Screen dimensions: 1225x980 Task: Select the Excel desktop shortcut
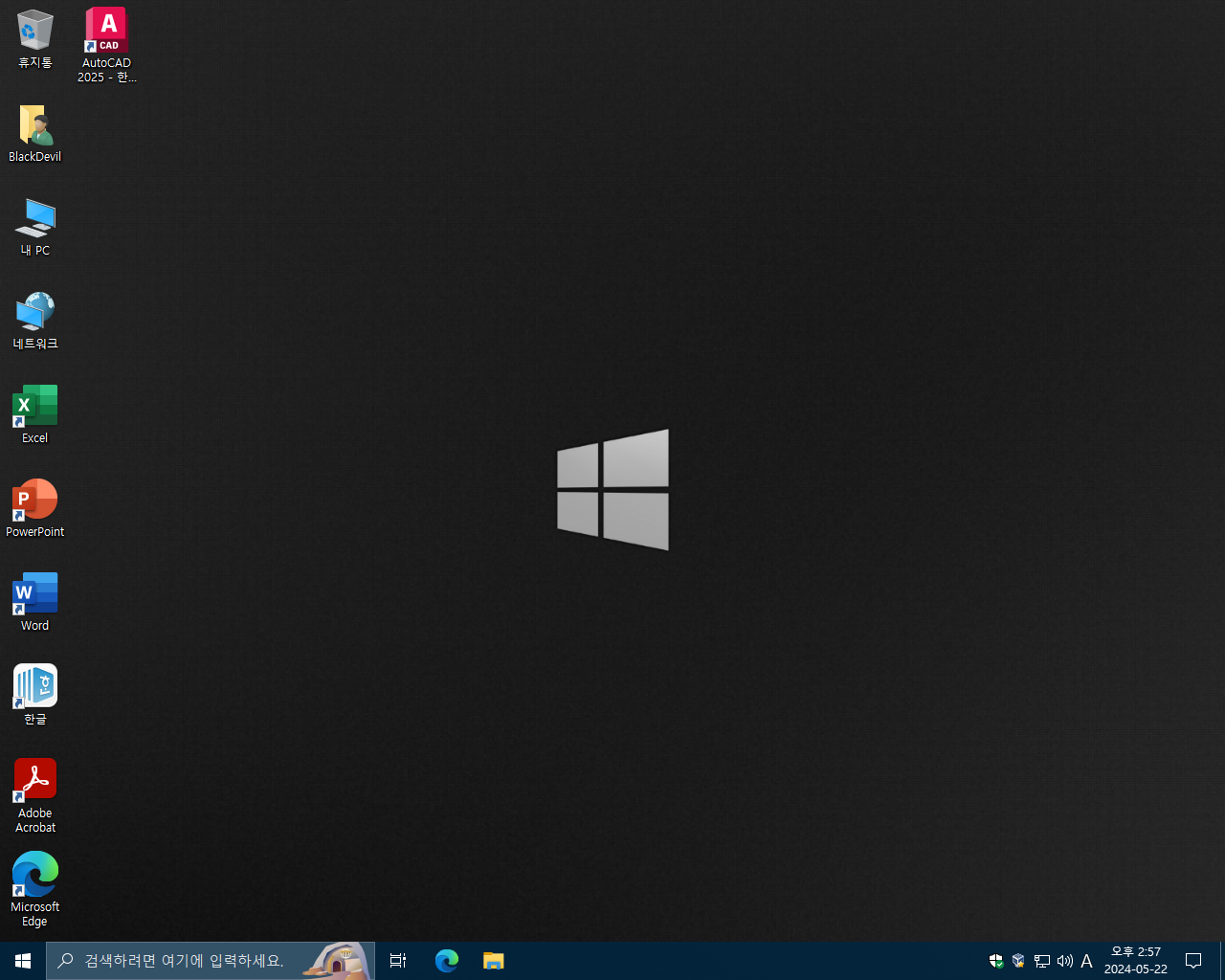(35, 414)
